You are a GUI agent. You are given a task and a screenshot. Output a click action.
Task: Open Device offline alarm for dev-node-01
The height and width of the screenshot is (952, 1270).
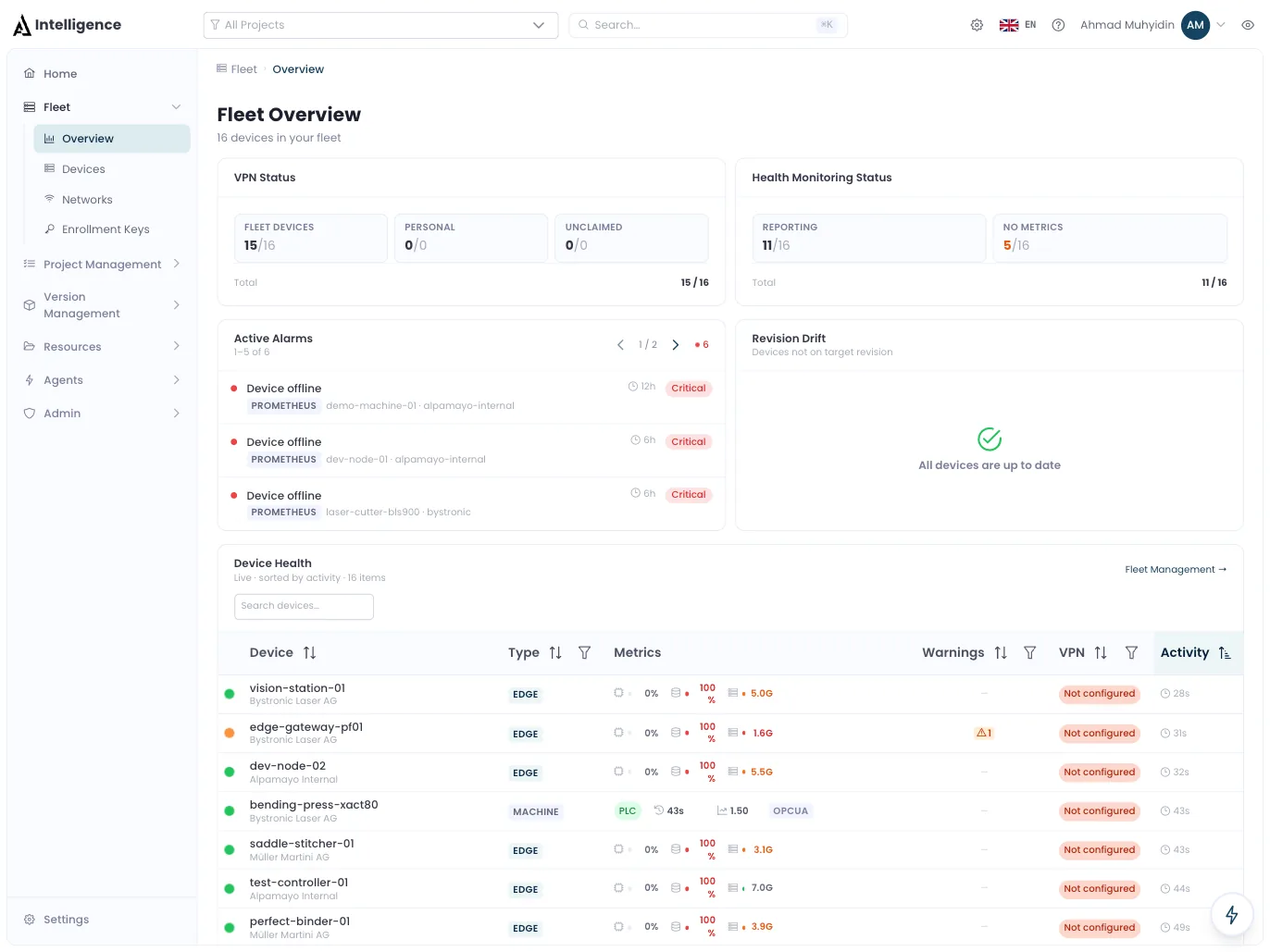pos(471,451)
